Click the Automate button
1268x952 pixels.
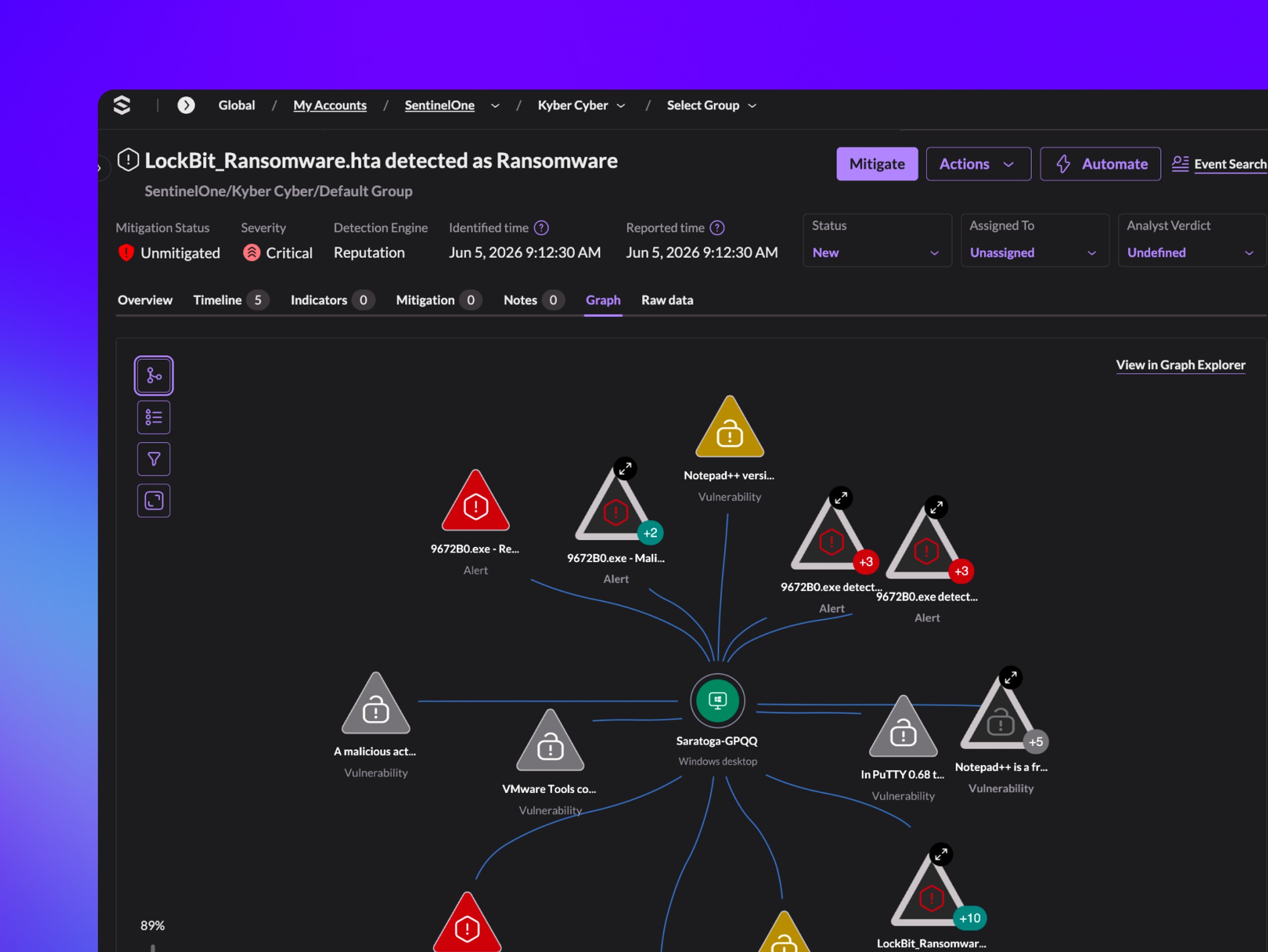[x=1101, y=164]
